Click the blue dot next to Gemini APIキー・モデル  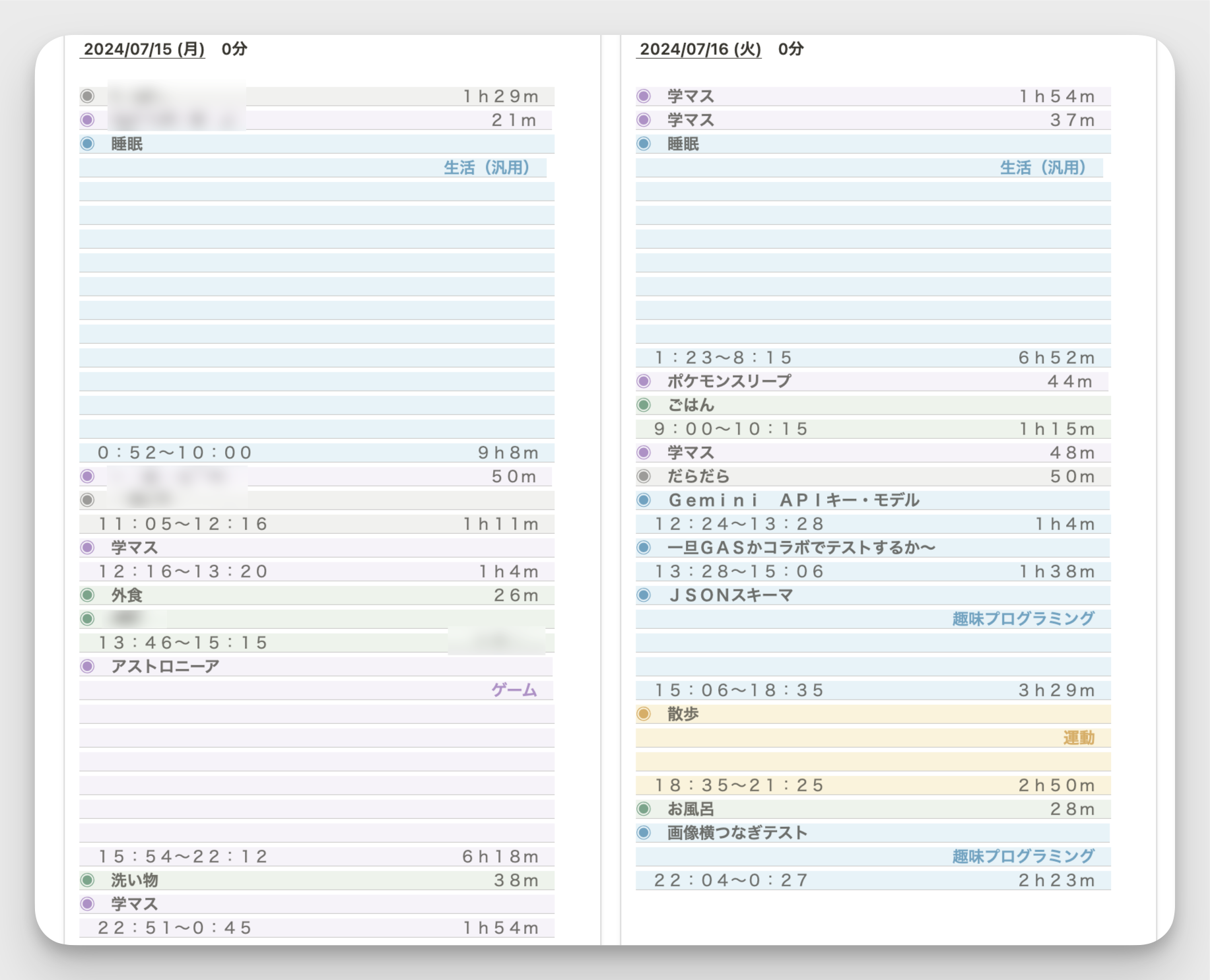click(644, 500)
